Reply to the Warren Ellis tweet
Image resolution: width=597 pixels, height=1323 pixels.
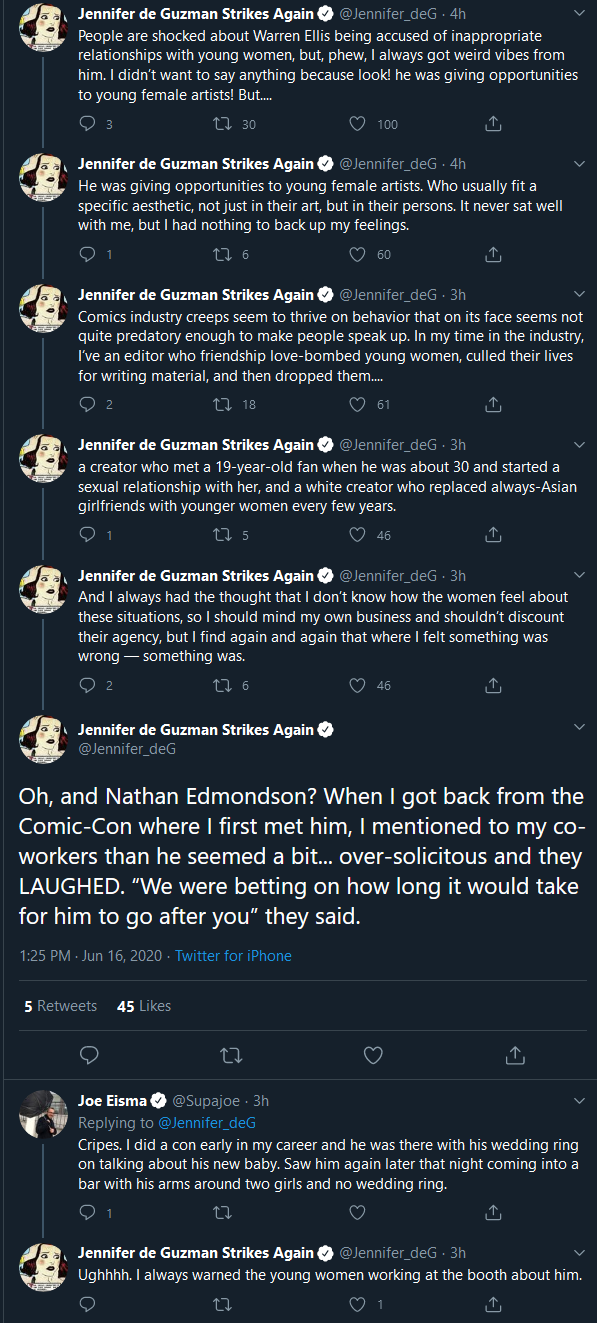click(88, 124)
